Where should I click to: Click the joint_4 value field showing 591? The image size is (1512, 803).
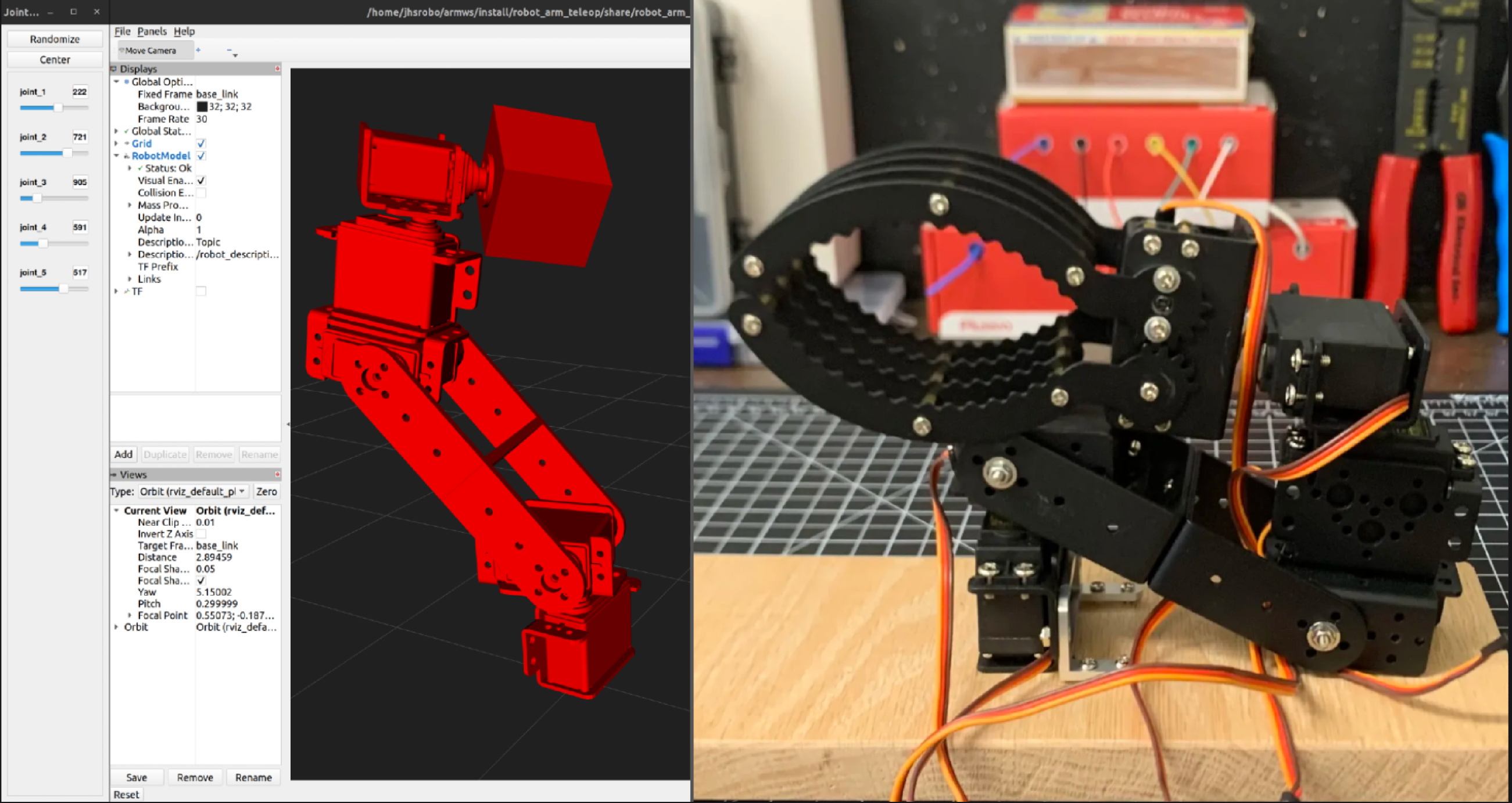tap(80, 227)
